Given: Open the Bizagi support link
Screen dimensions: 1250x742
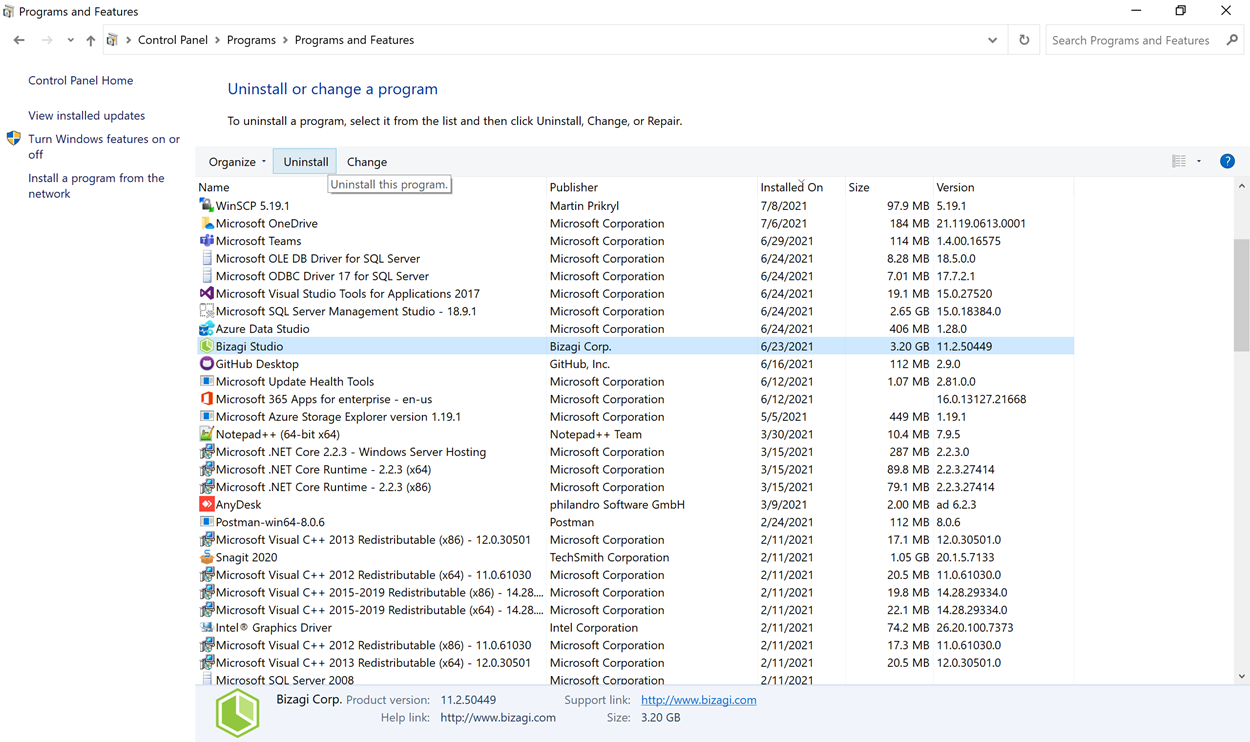Looking at the screenshot, I should click(x=698, y=700).
